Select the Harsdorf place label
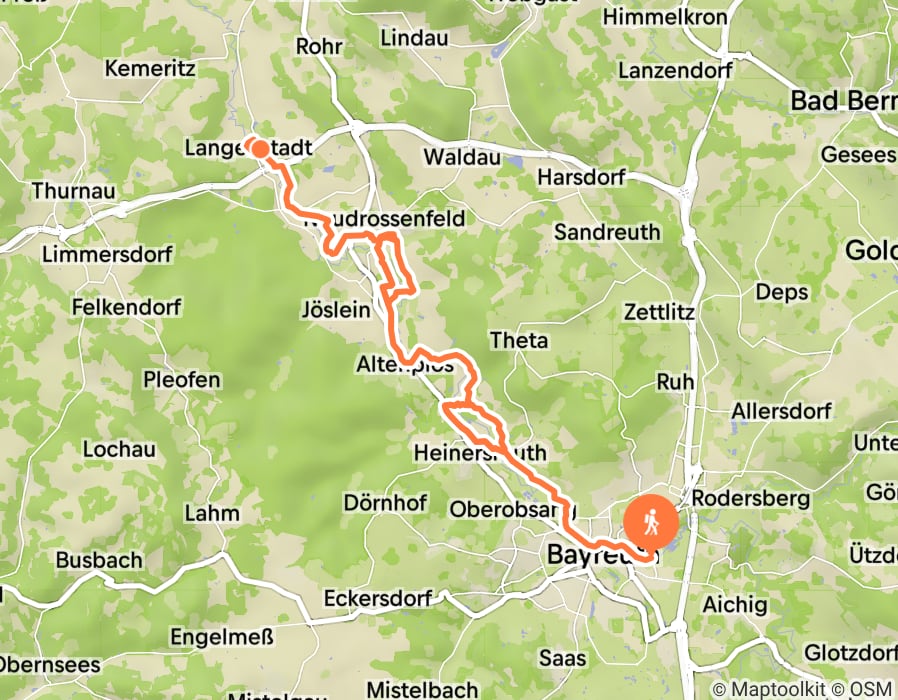The height and width of the screenshot is (700, 898). coord(581,177)
